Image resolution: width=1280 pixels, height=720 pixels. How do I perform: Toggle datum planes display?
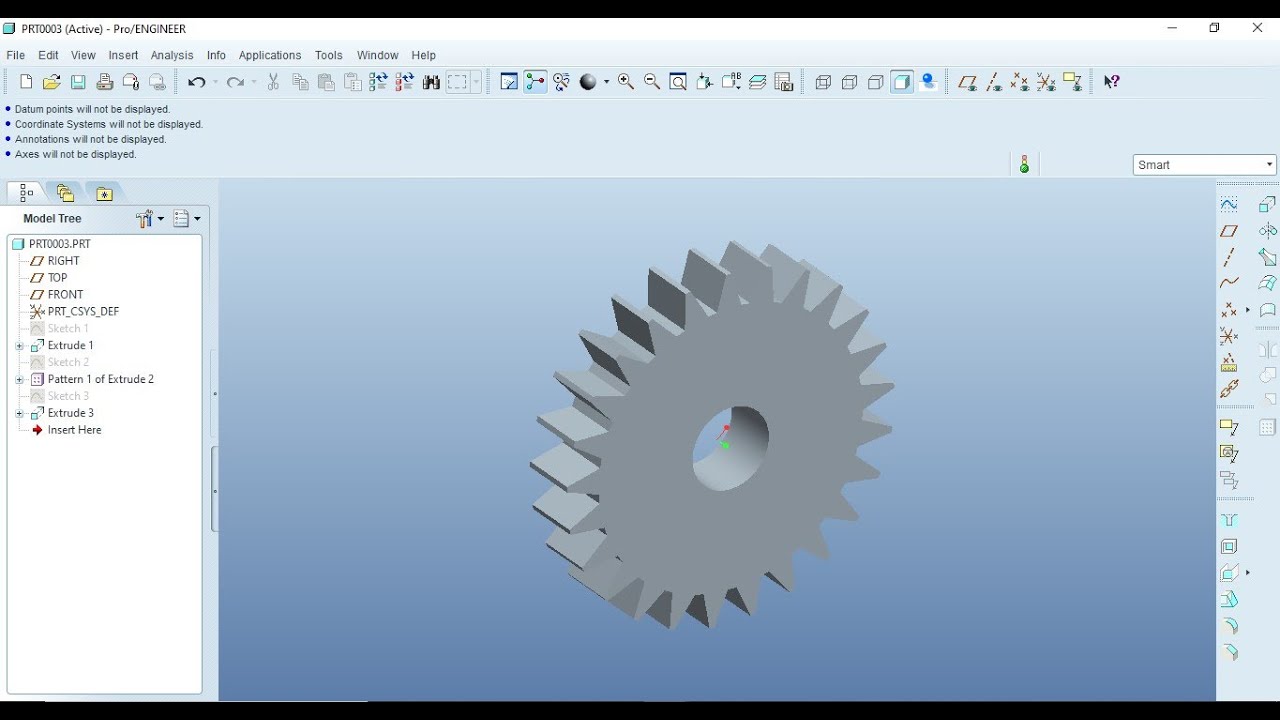point(967,82)
